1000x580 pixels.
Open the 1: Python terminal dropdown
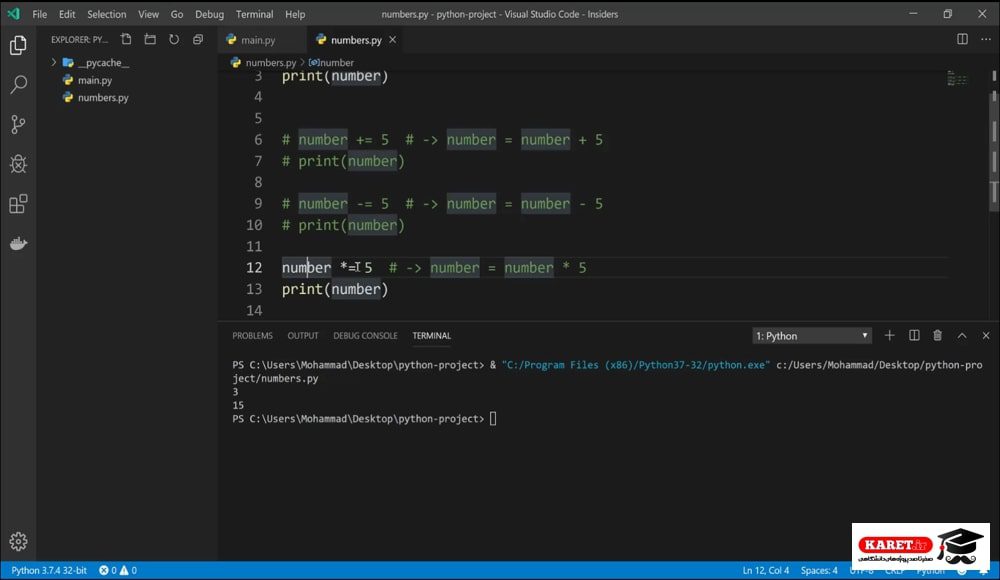tap(811, 336)
